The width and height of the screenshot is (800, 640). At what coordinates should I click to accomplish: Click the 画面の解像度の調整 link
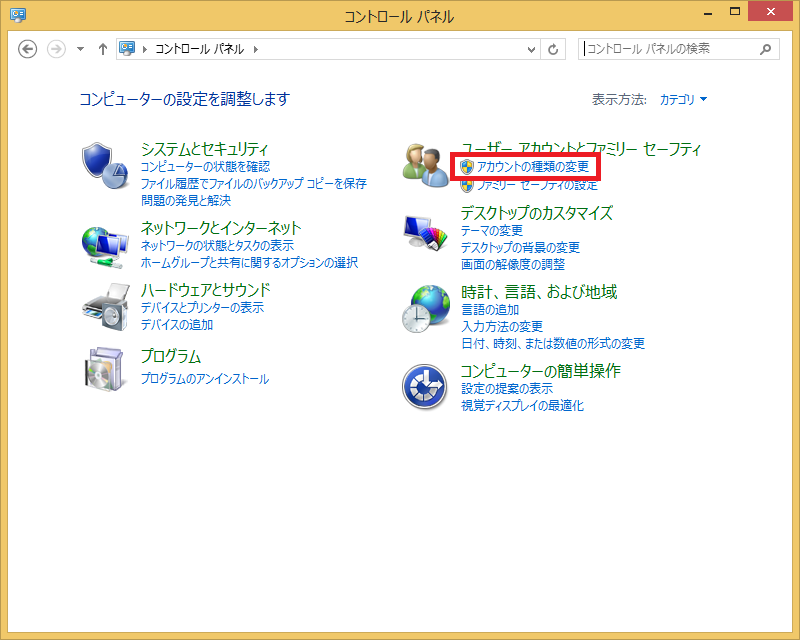[512, 265]
